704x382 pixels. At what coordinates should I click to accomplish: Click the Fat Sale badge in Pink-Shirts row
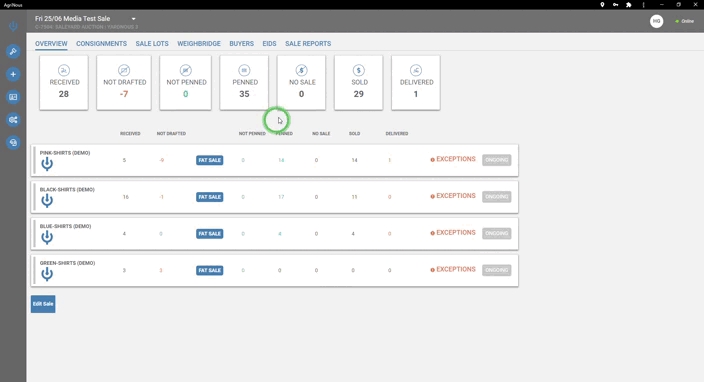(210, 160)
